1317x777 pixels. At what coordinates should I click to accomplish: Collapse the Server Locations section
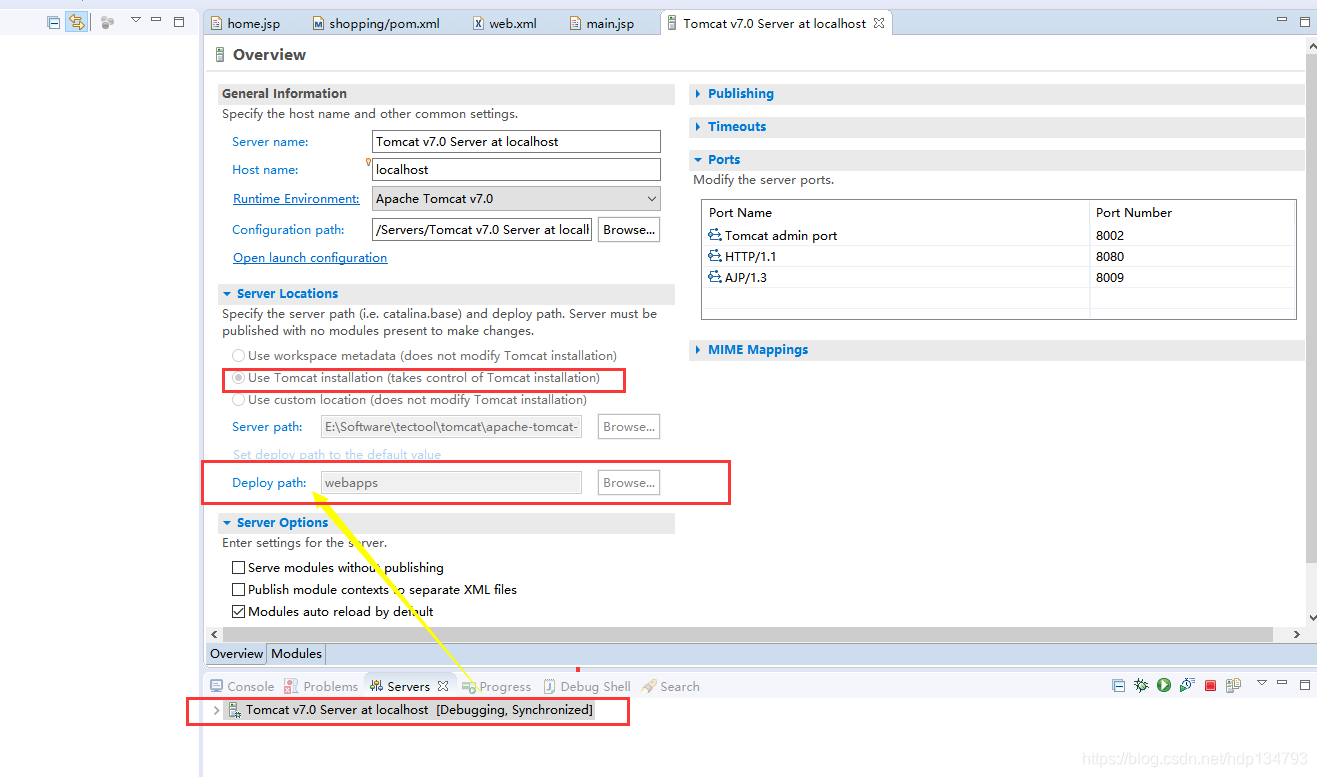227,294
